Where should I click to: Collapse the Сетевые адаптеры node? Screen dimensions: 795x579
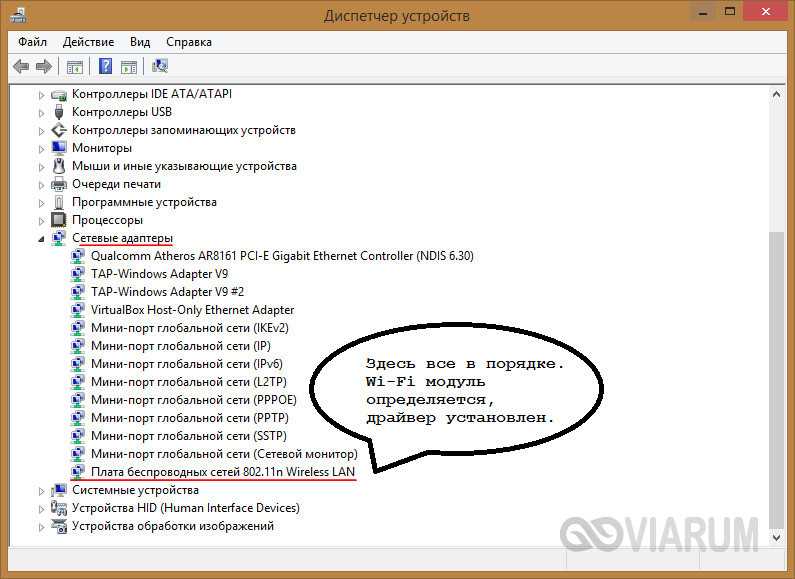tap(42, 239)
